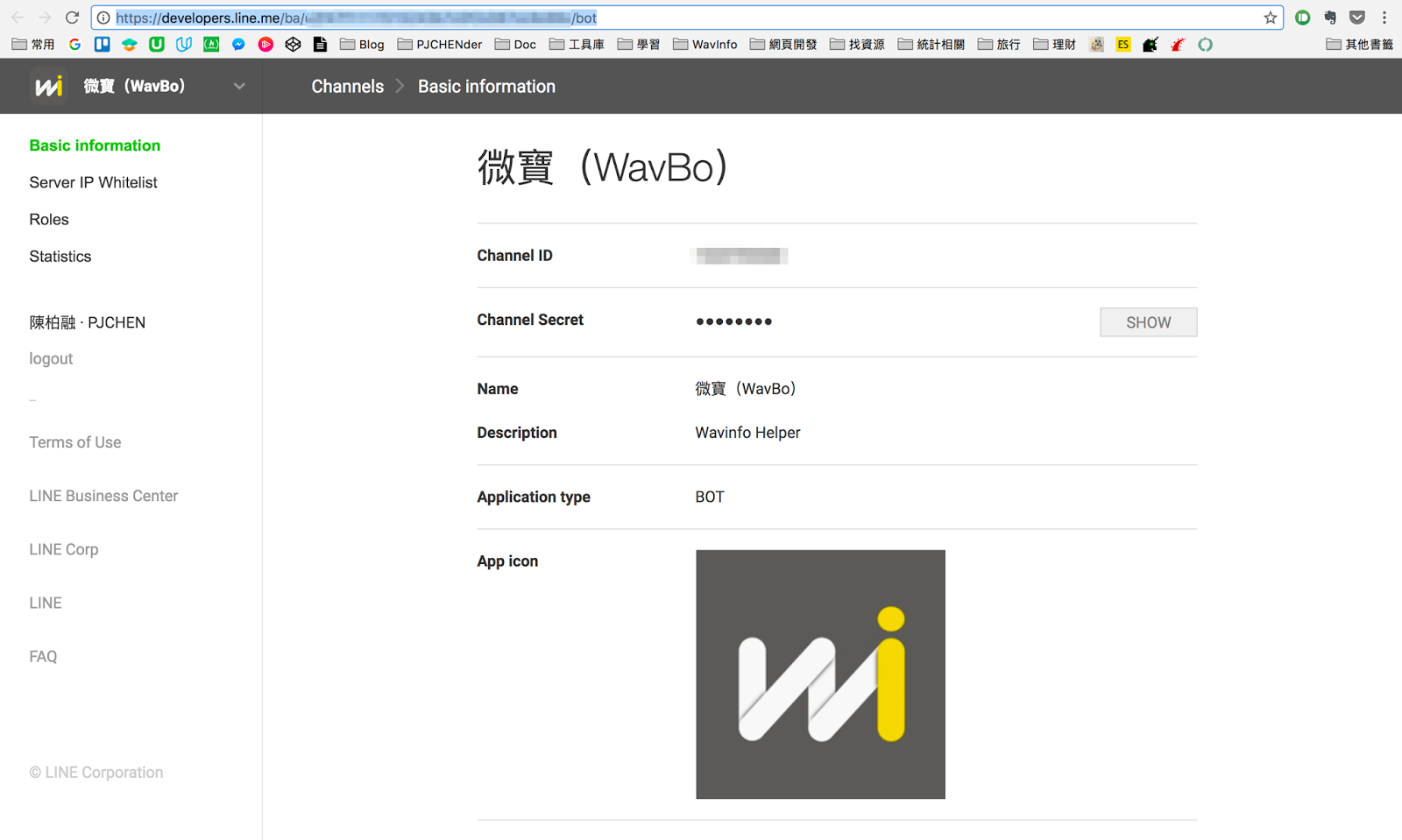The height and width of the screenshot is (840, 1402).
Task: Open the Chrome three-dot menu
Action: pyautogui.click(x=1384, y=18)
